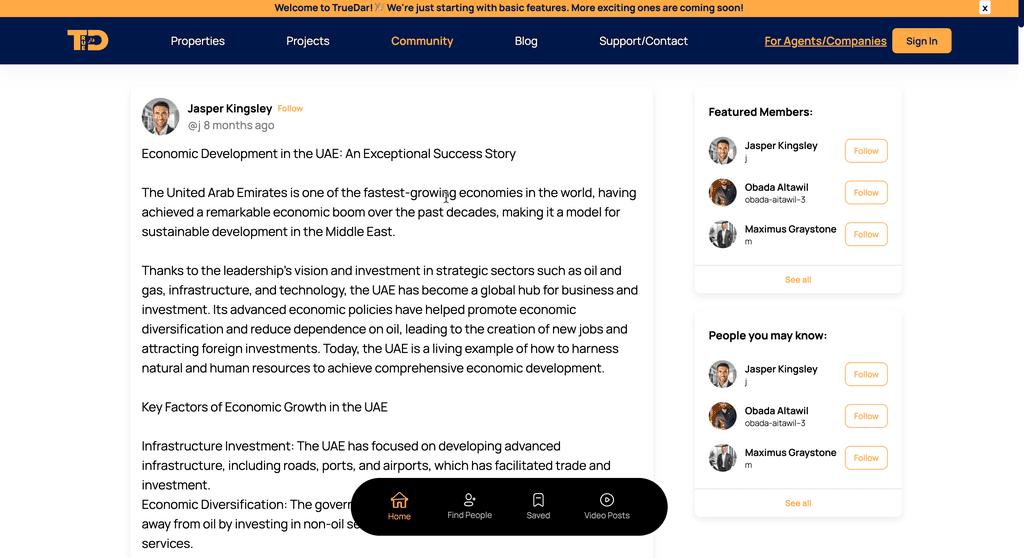This screenshot has width=1024, height=558.
Task: Click Maximus Graystone's avatar in Featured Members
Action: [x=722, y=235]
